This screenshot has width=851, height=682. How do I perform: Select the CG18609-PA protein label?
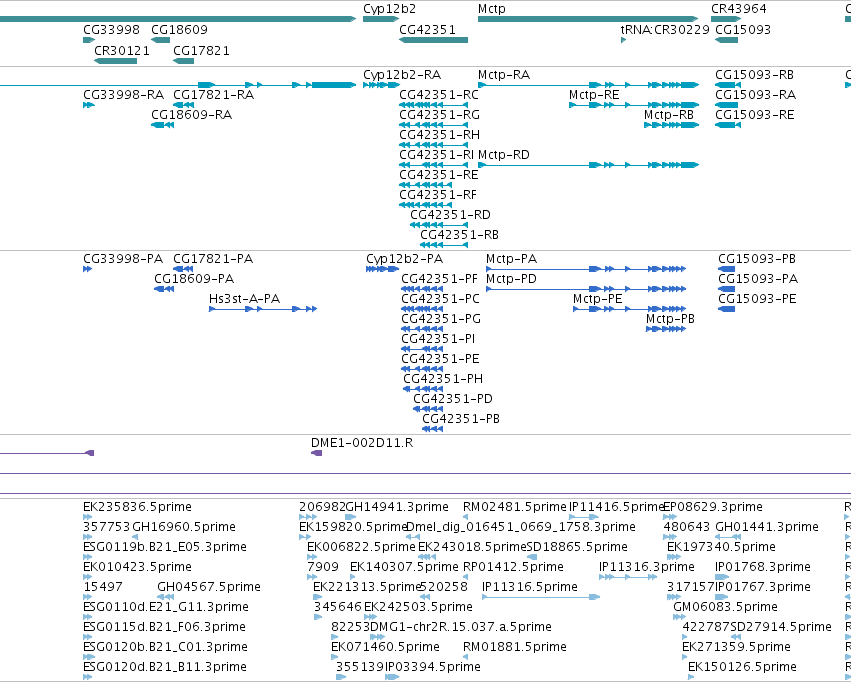pos(194,279)
